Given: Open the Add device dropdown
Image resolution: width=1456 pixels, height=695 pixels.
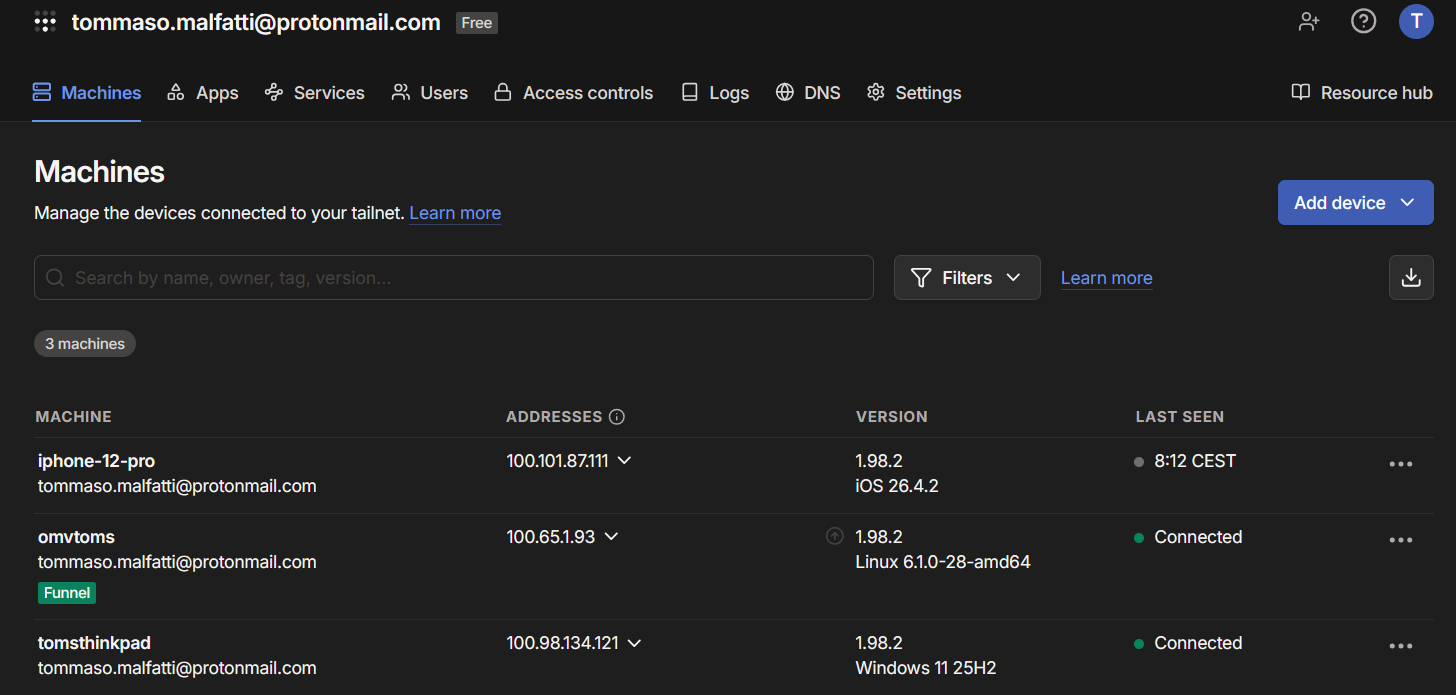Looking at the screenshot, I should (x=1355, y=203).
